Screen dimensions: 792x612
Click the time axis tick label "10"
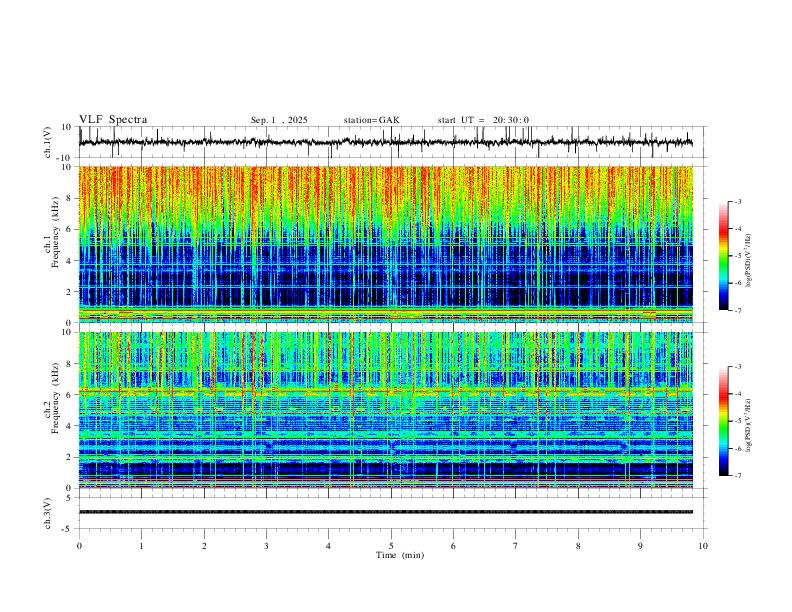[703, 546]
